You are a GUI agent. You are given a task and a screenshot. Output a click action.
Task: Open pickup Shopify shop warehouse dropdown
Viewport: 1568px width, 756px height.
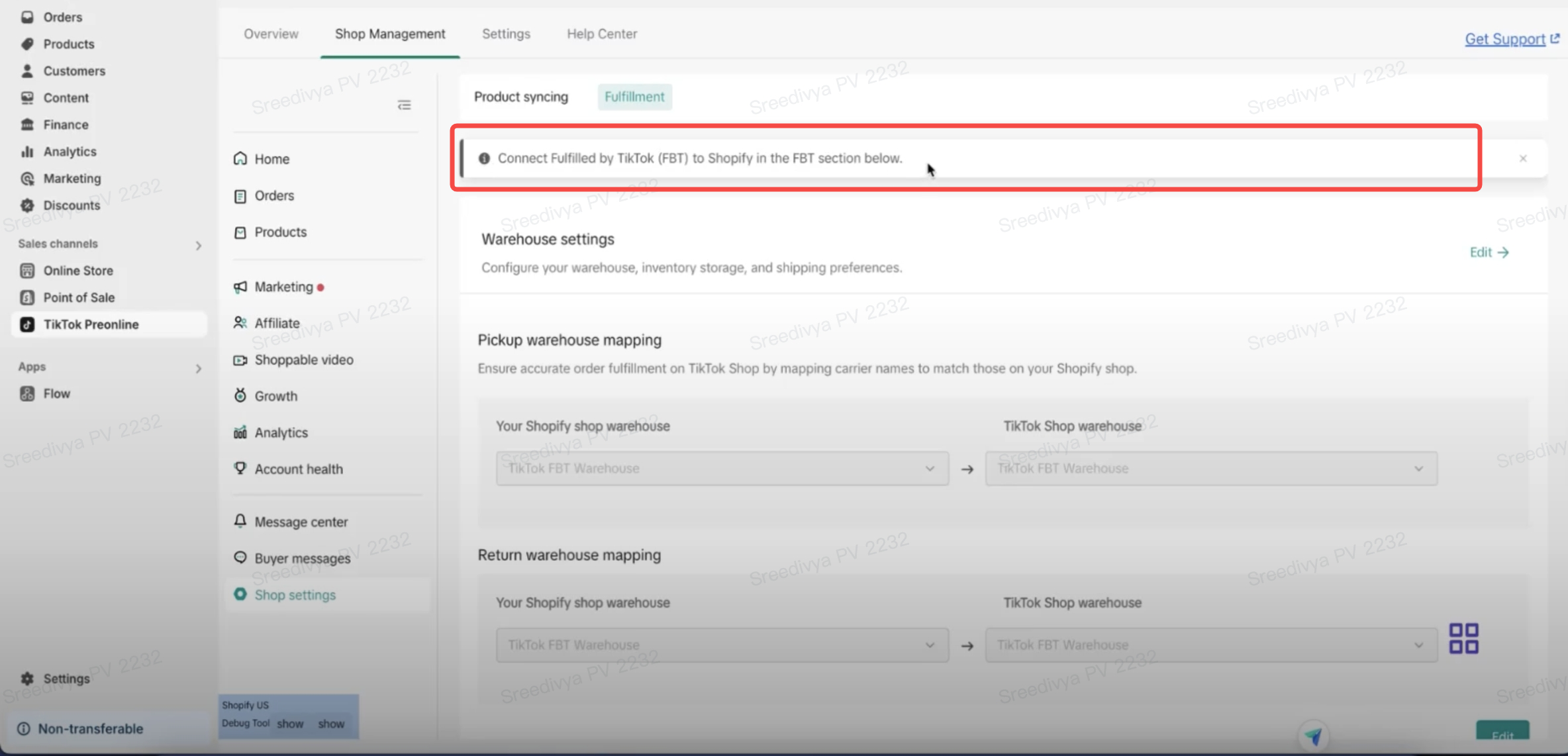[722, 469]
